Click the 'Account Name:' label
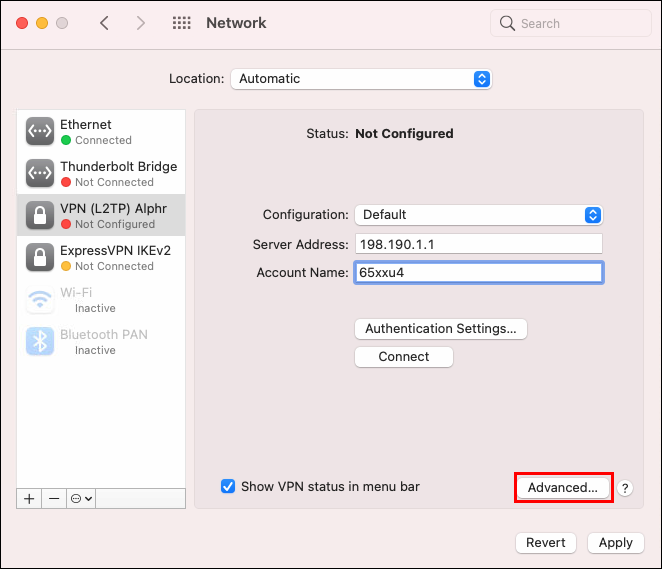Viewport: 662px width, 569px height. click(302, 273)
